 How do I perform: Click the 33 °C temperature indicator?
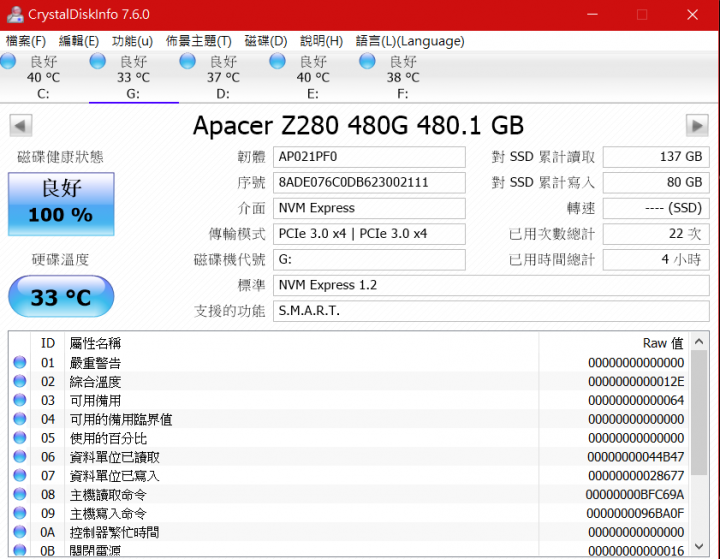click(61, 297)
